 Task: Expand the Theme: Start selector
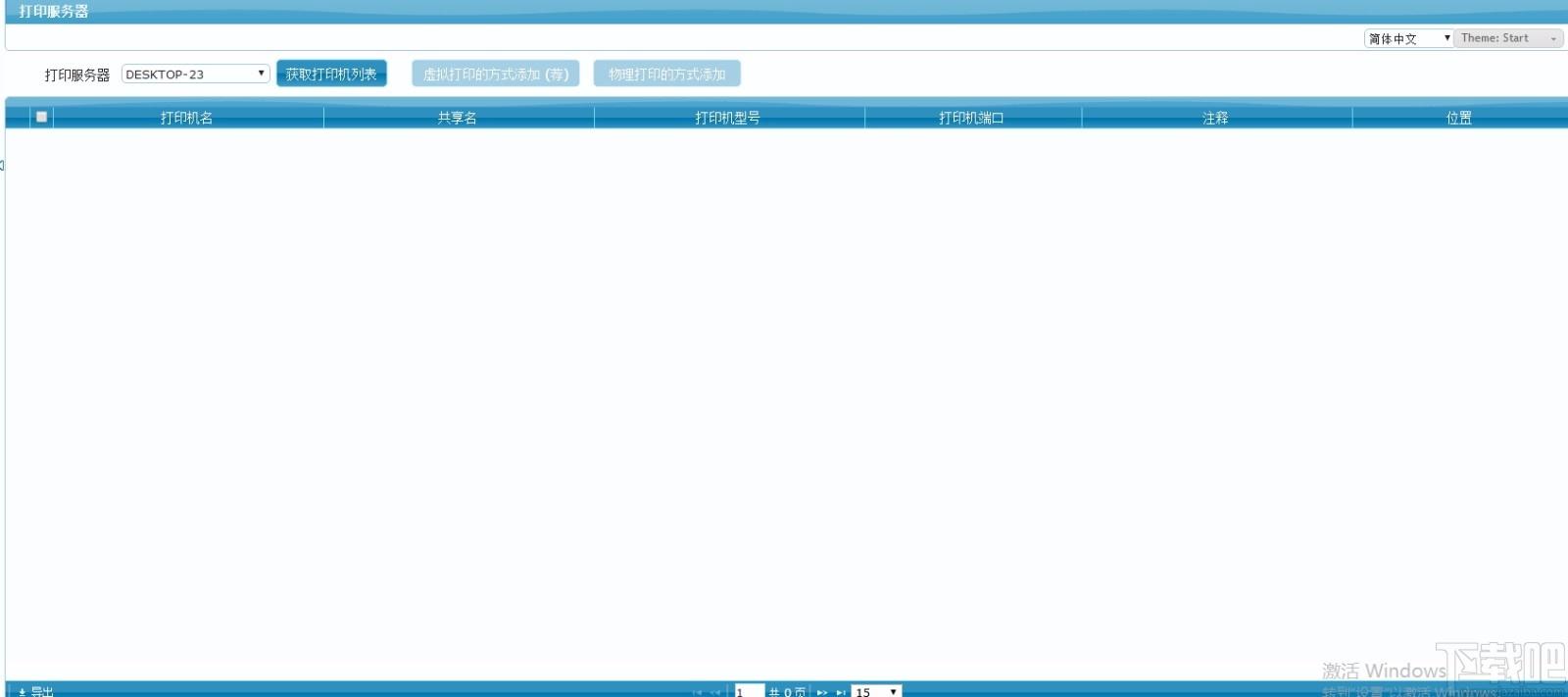click(1508, 38)
